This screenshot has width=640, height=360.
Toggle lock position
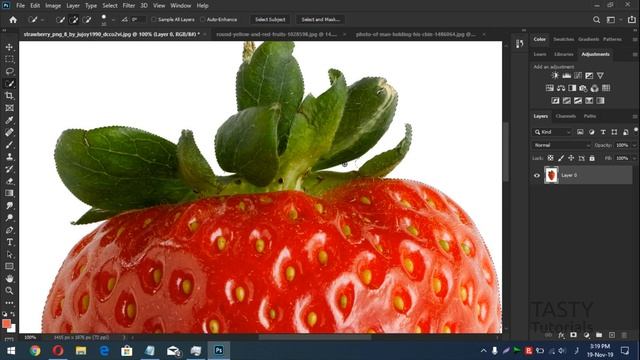coord(571,158)
